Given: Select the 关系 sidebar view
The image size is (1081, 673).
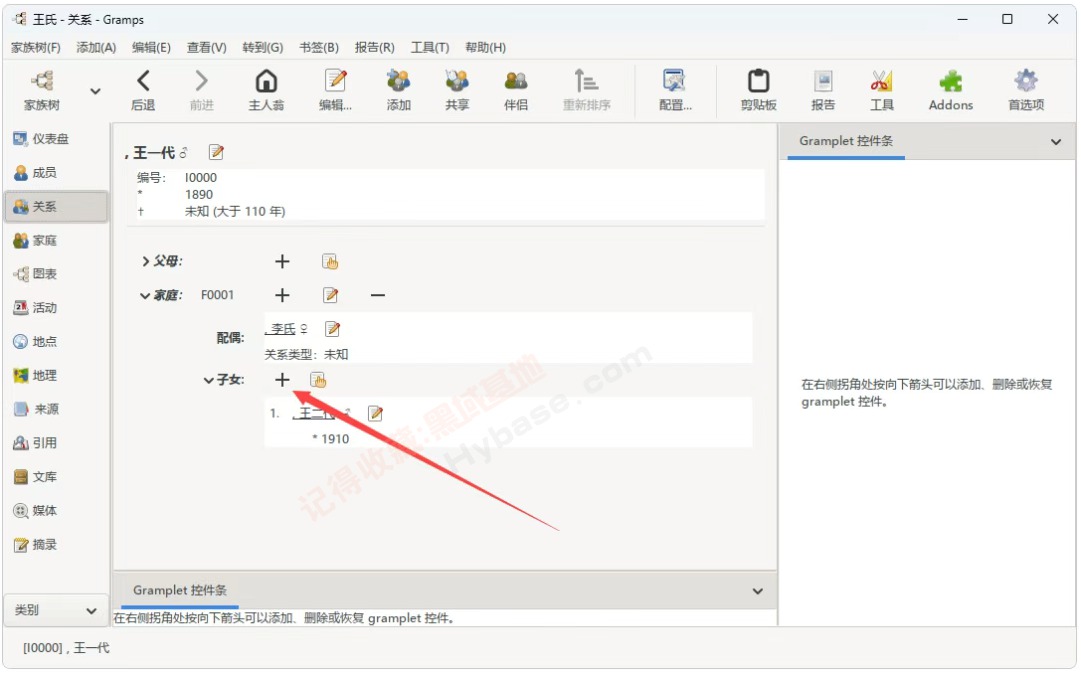Looking at the screenshot, I should (56, 207).
